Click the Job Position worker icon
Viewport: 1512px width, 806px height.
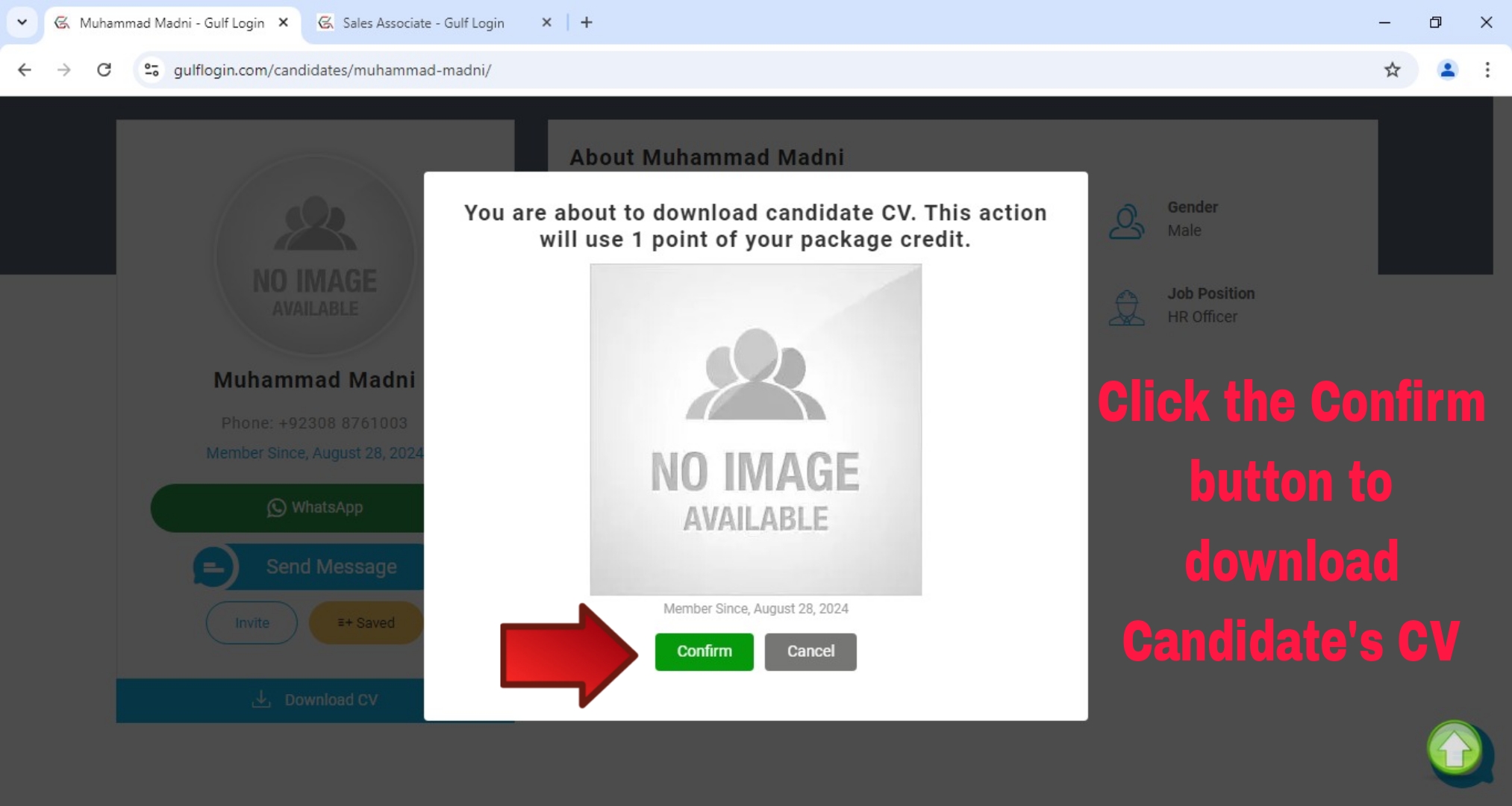pos(1127,306)
